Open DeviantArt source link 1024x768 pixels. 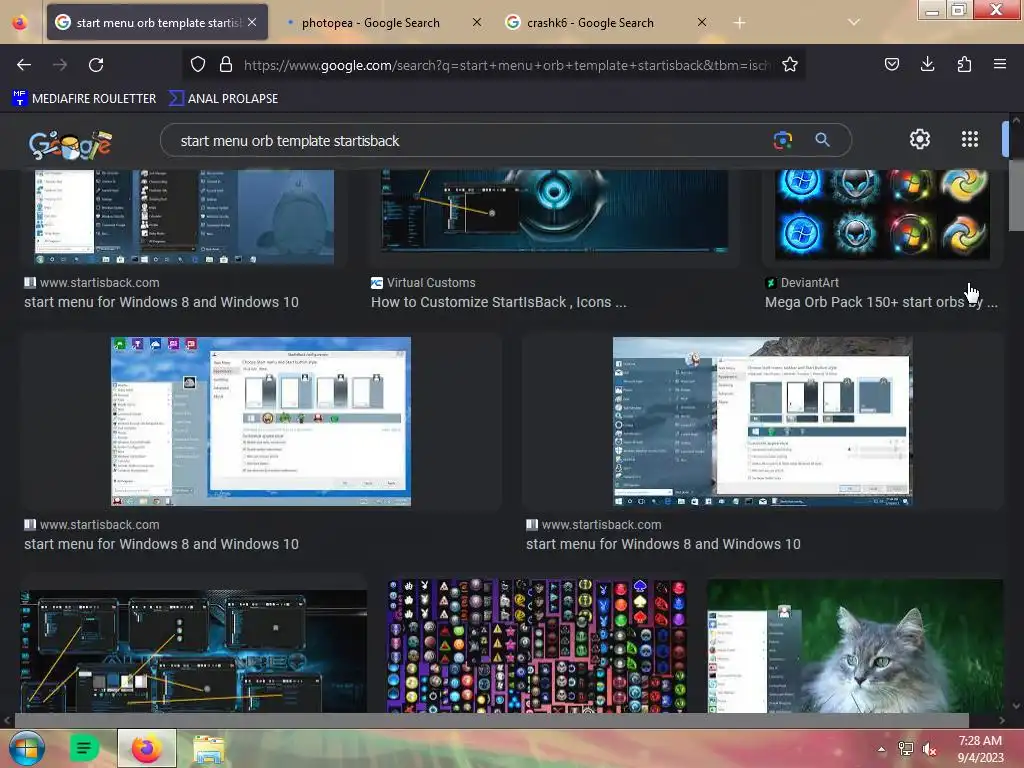click(810, 283)
